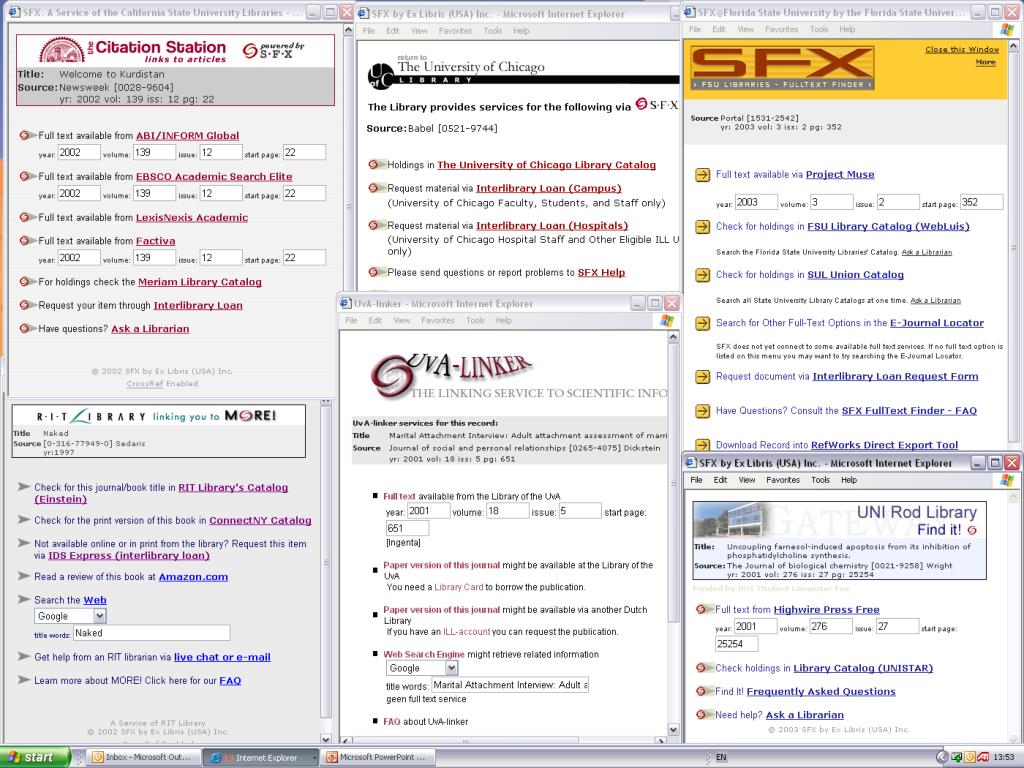Click scroll up arrow in Citation Station window
The width and height of the screenshot is (1024, 768).
(x=349, y=31)
